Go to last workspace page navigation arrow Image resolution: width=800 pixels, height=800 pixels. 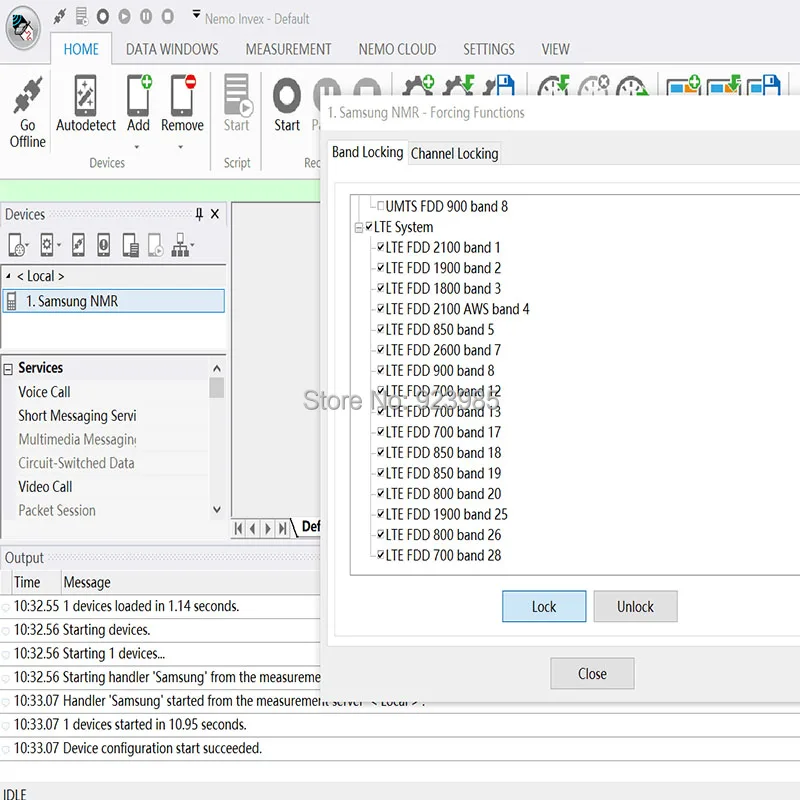pyautogui.click(x=283, y=528)
